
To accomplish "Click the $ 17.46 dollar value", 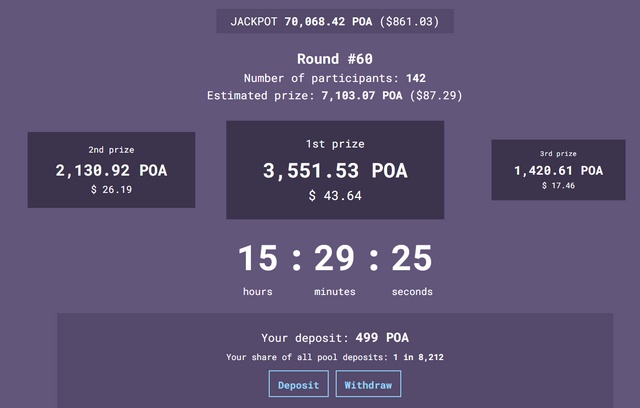I will [x=558, y=186].
